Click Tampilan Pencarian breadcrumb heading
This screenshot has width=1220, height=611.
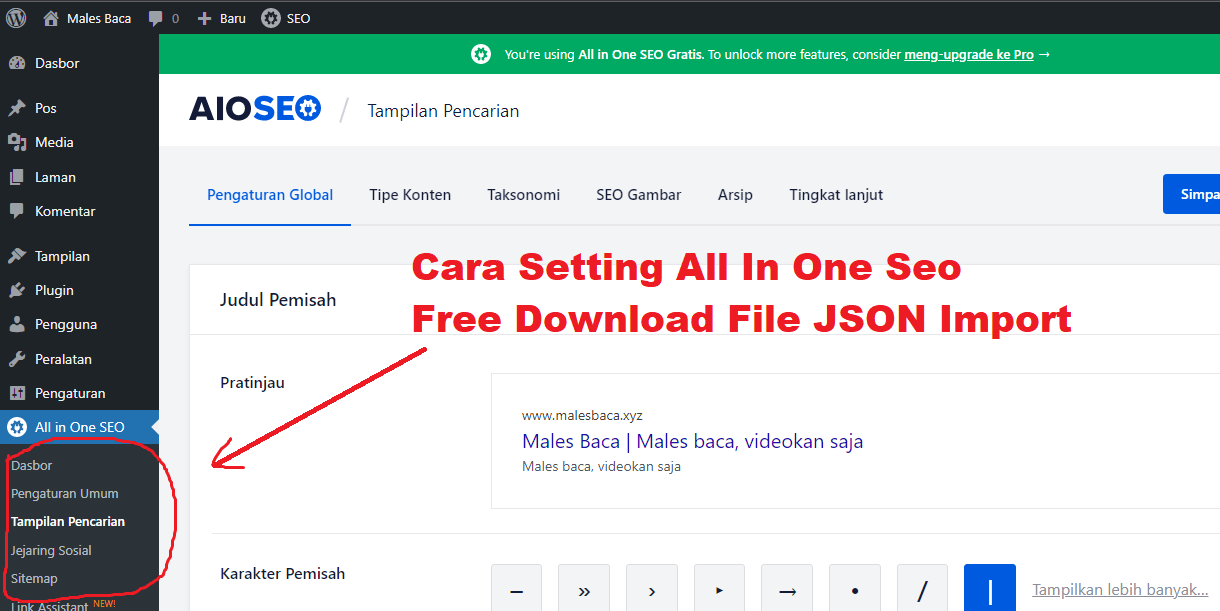click(x=443, y=111)
